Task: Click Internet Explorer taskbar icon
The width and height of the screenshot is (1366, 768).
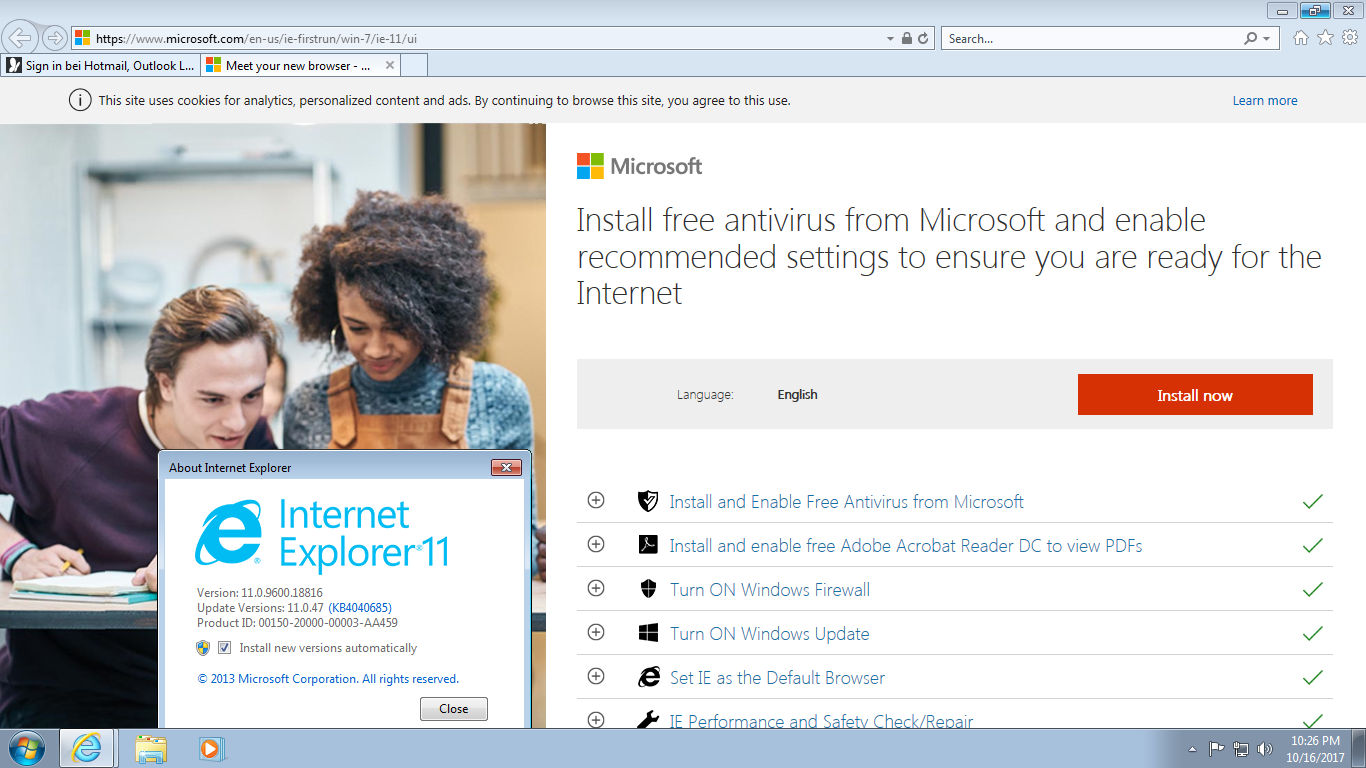Action: (x=87, y=748)
